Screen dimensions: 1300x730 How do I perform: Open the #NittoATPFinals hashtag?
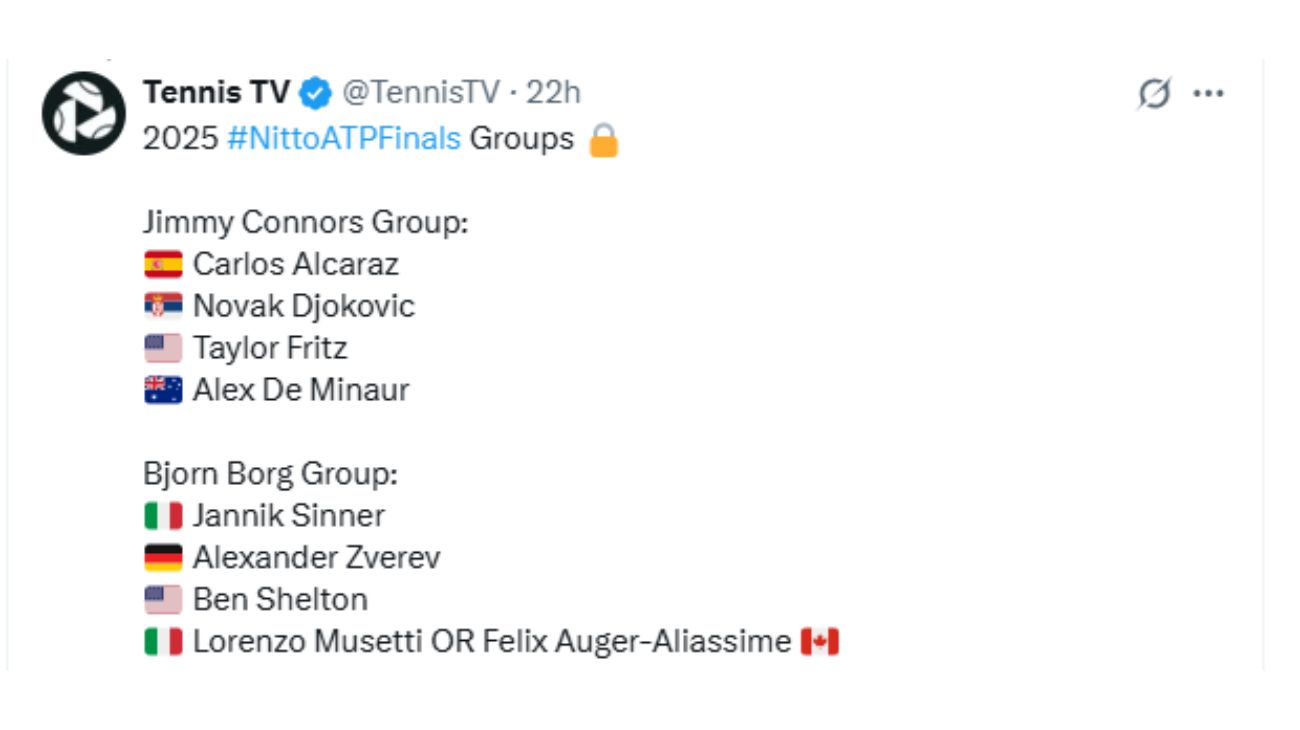click(344, 138)
